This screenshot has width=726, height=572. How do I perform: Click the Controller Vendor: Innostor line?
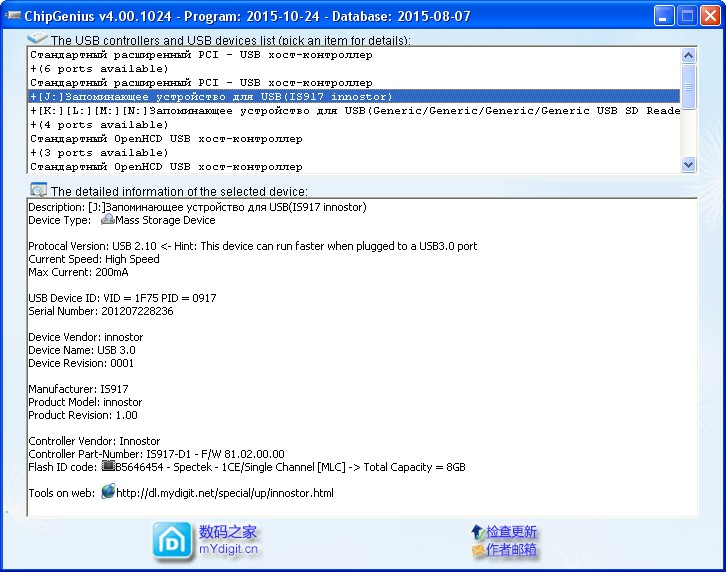tap(94, 441)
